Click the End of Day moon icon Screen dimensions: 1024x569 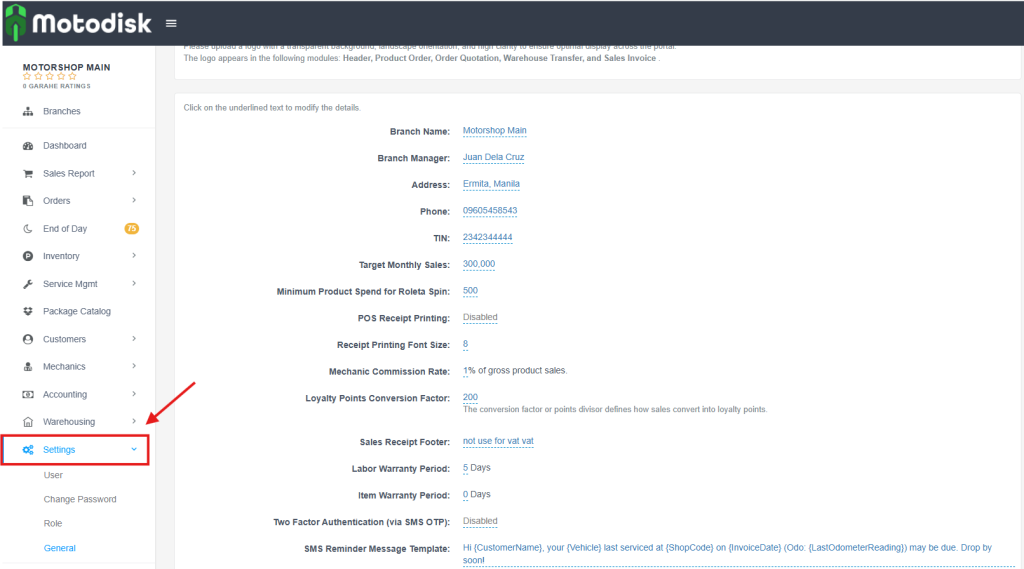[28, 229]
